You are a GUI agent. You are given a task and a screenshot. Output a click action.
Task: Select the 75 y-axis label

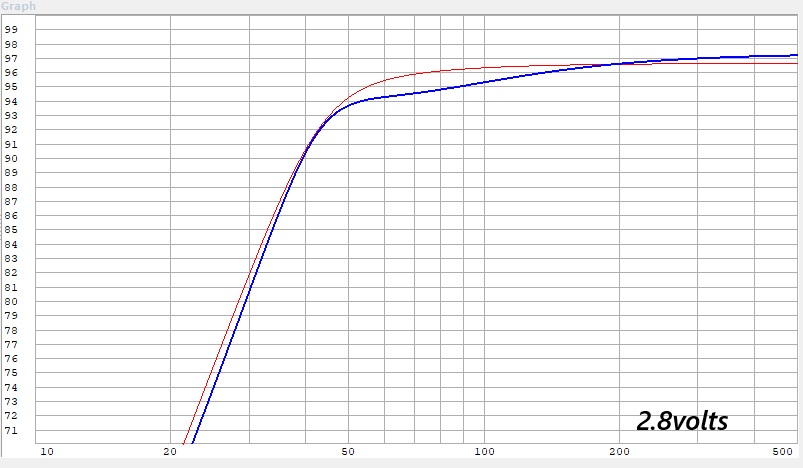pos(12,373)
